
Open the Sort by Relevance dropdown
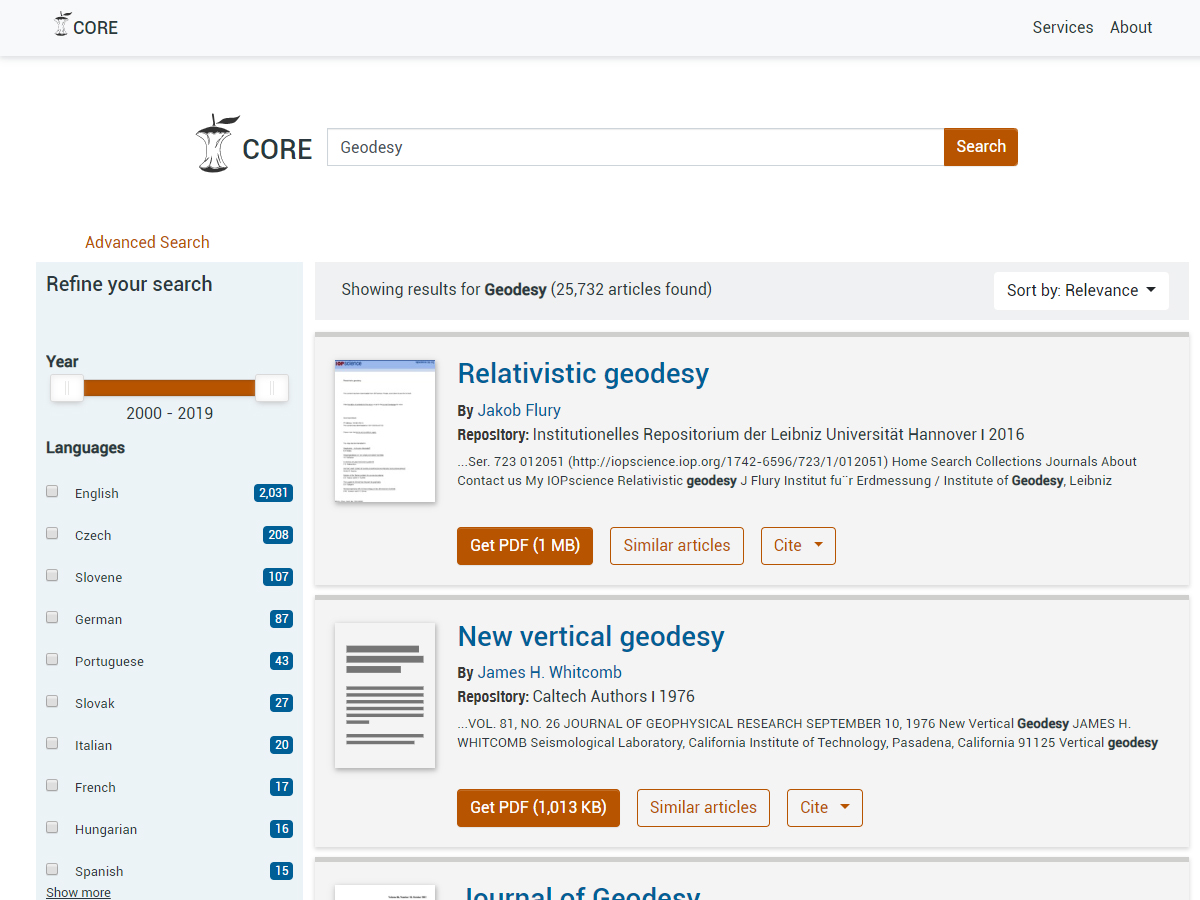(x=1080, y=290)
